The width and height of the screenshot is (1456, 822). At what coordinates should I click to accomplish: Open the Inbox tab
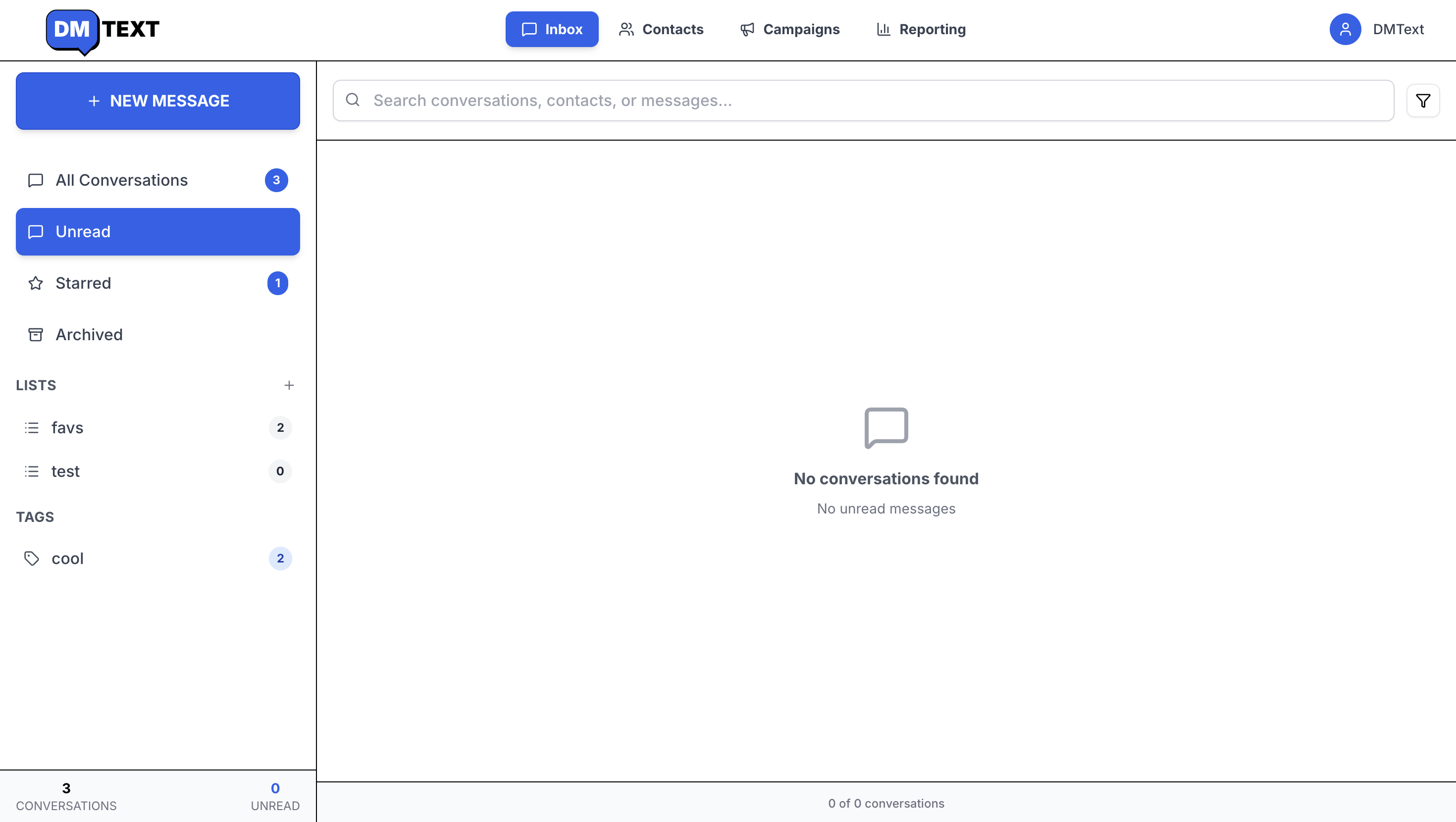pyautogui.click(x=552, y=29)
